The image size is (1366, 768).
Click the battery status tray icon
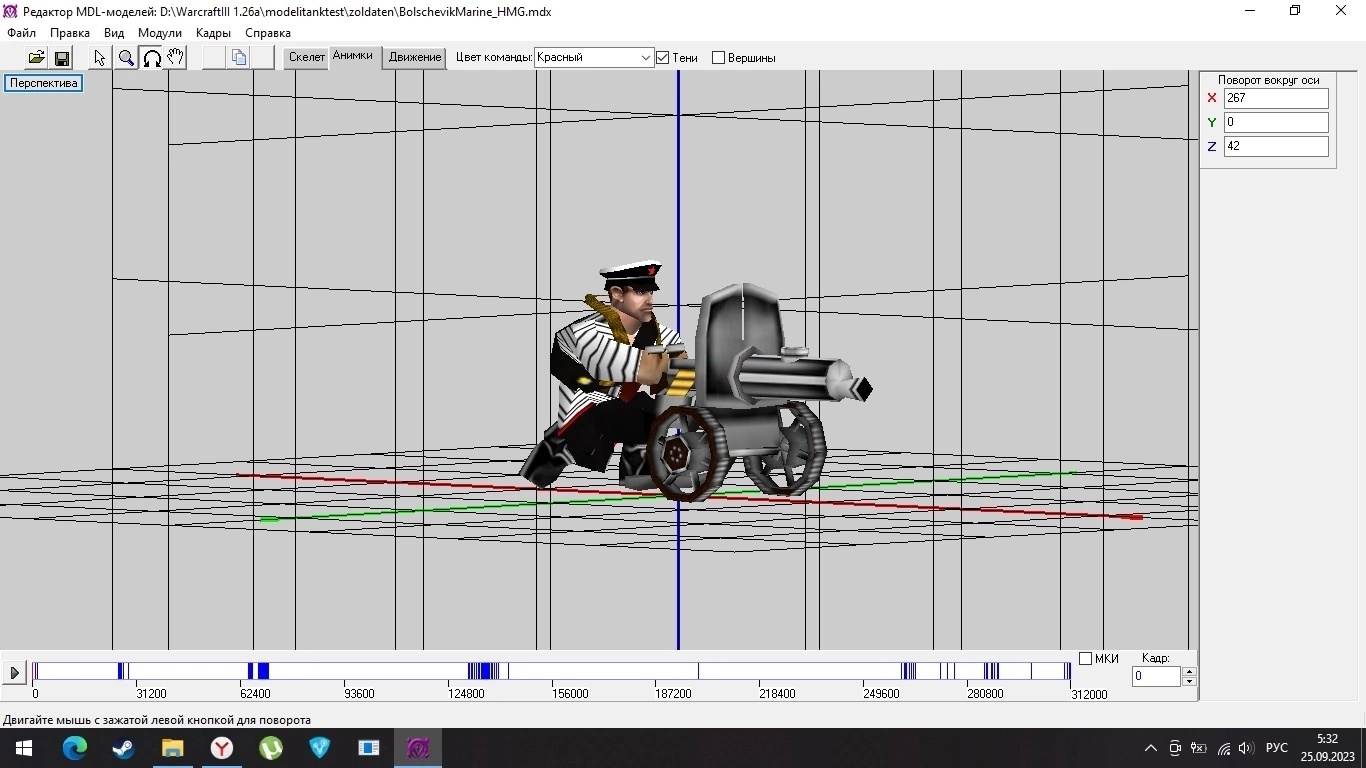(x=1199, y=748)
